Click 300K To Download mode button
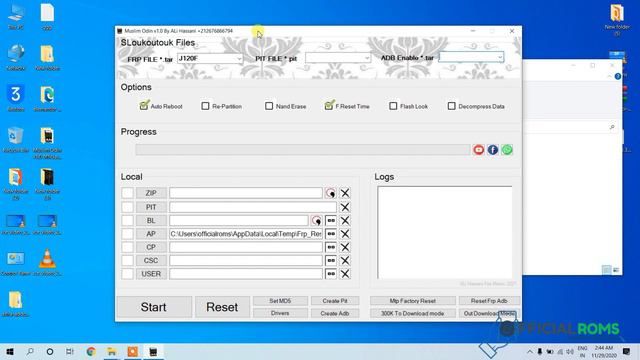 point(413,313)
